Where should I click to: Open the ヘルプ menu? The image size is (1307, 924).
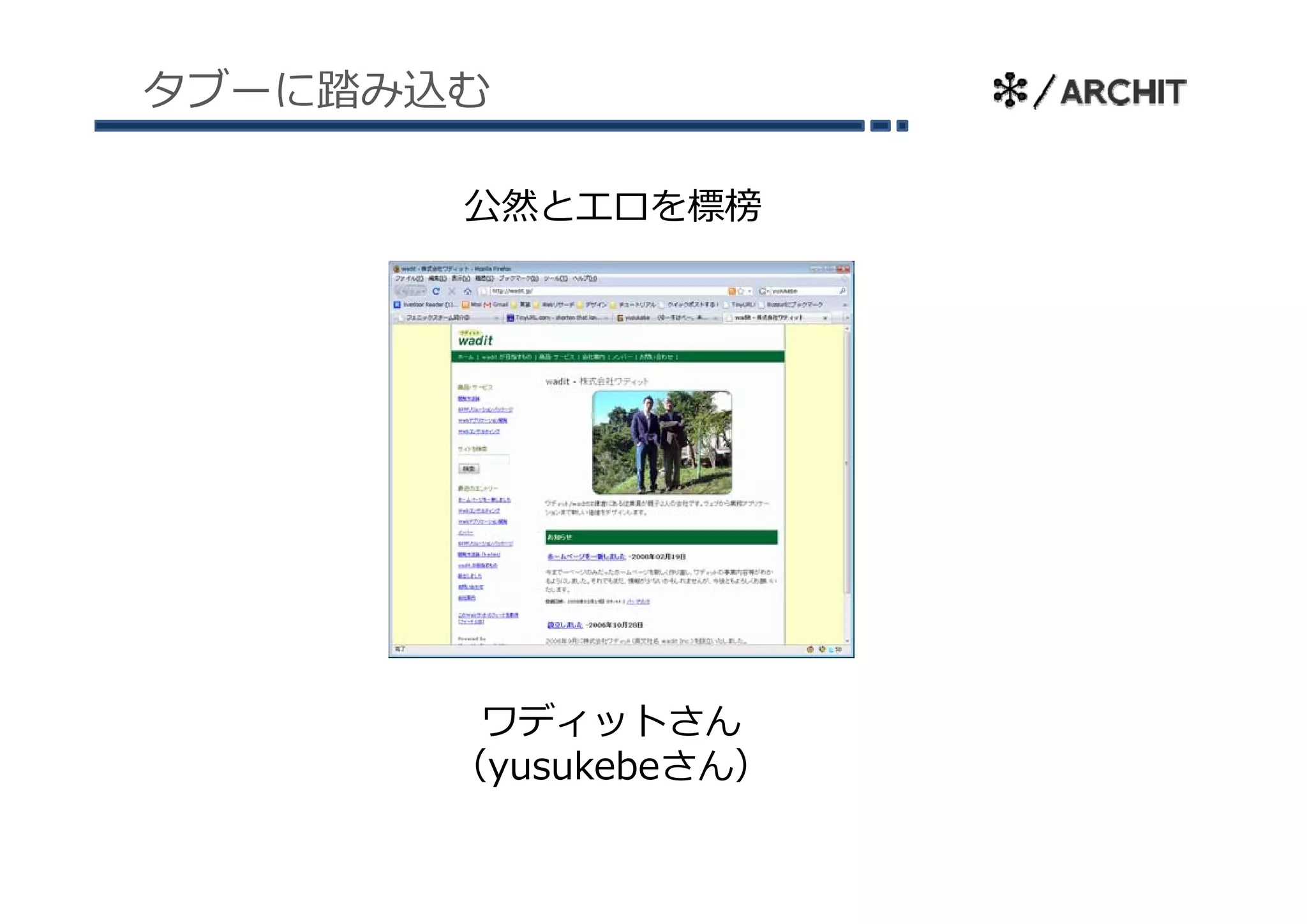(x=584, y=279)
